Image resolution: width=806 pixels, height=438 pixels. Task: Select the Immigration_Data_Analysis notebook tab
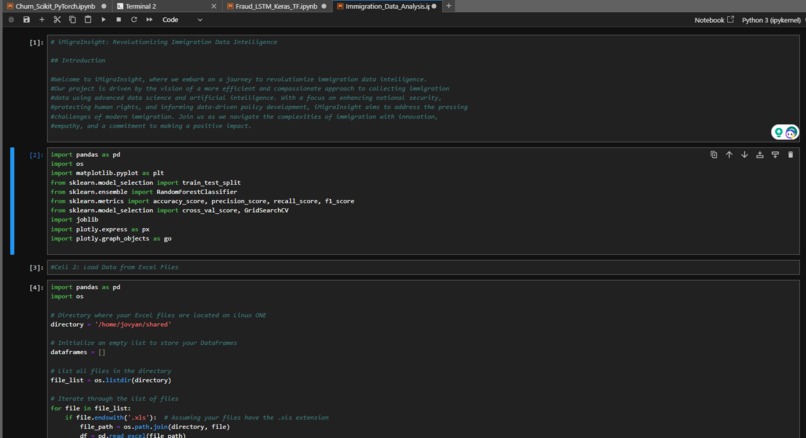coord(388,6)
